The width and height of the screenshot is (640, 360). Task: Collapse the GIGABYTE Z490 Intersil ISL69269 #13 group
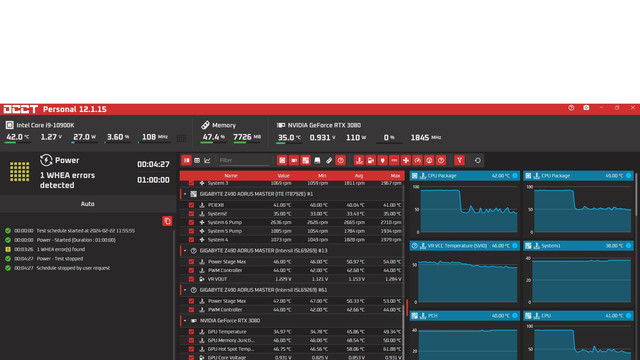point(185,251)
